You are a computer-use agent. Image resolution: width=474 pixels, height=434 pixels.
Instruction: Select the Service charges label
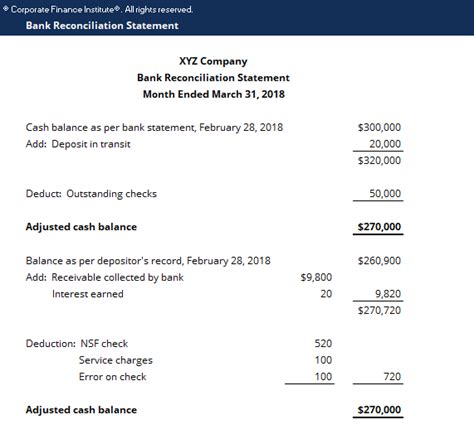(116, 360)
